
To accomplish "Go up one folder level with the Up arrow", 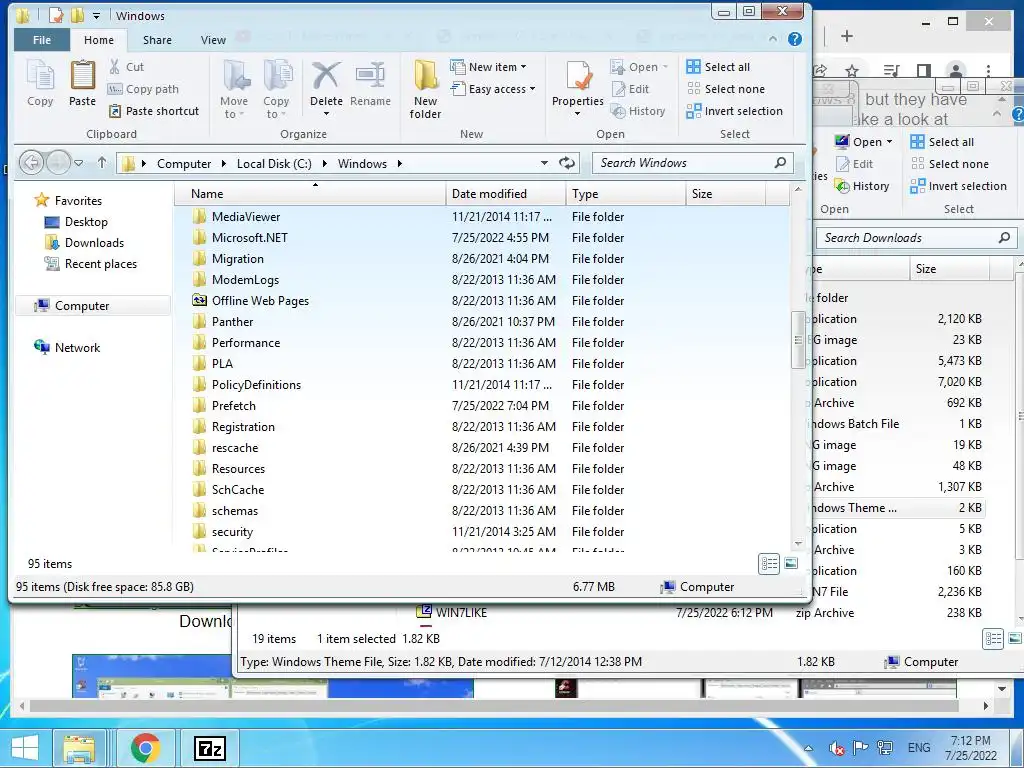I will click(x=102, y=163).
